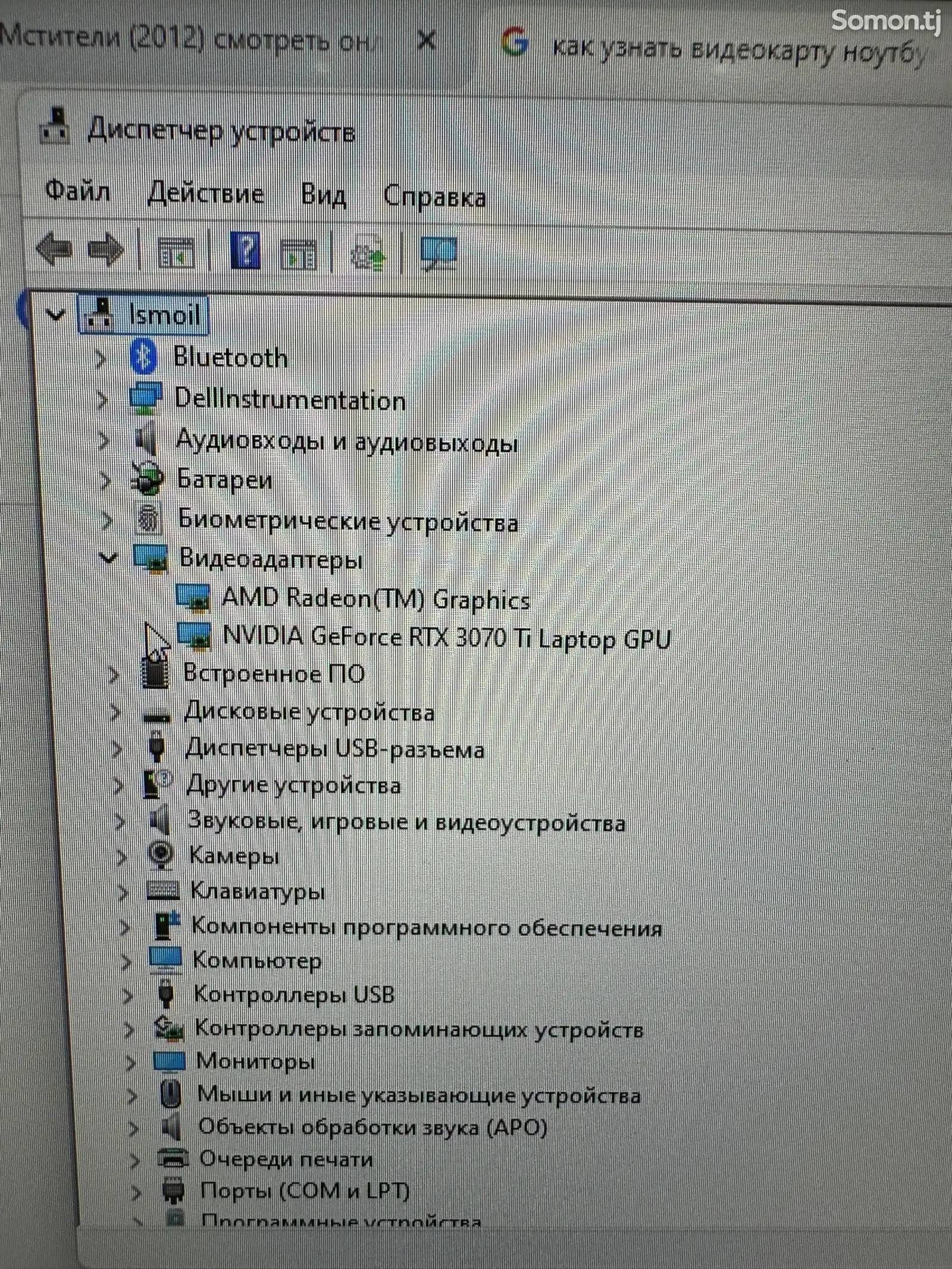Expand Аудиовходы и аудиовыходы
This screenshot has height=1269, width=952.
click(x=104, y=440)
